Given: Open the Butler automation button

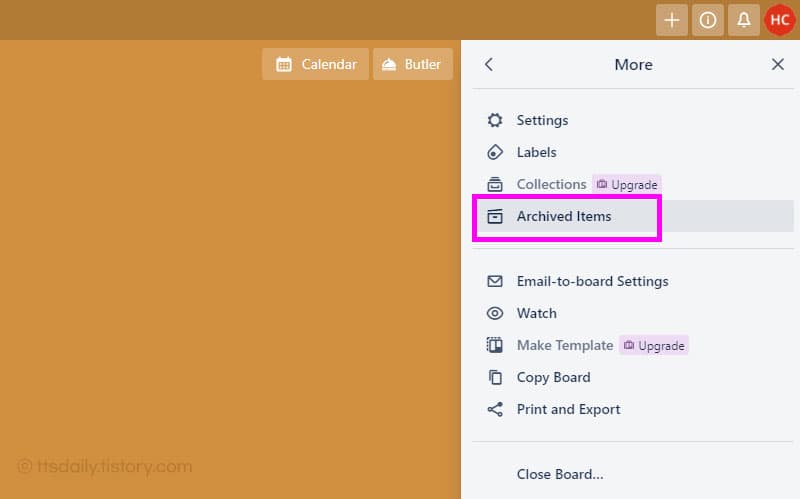Looking at the screenshot, I should coord(413,64).
